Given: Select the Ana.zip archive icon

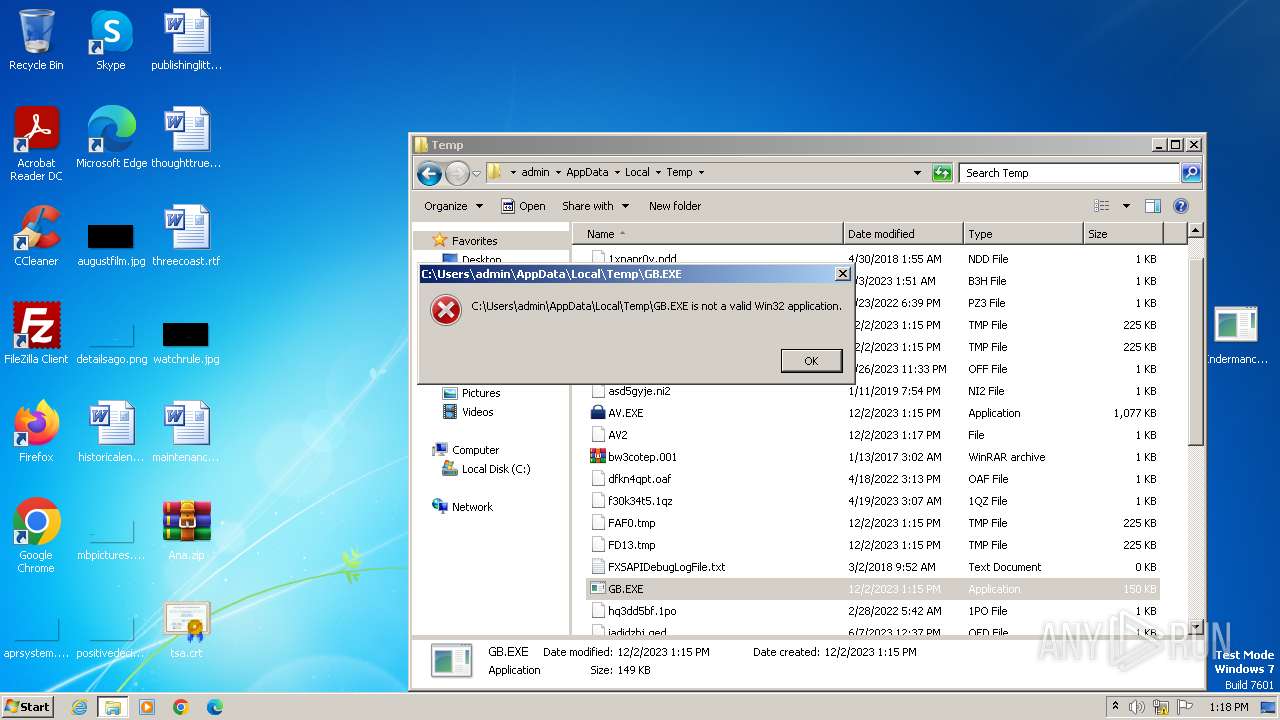Looking at the screenshot, I should point(186,530).
